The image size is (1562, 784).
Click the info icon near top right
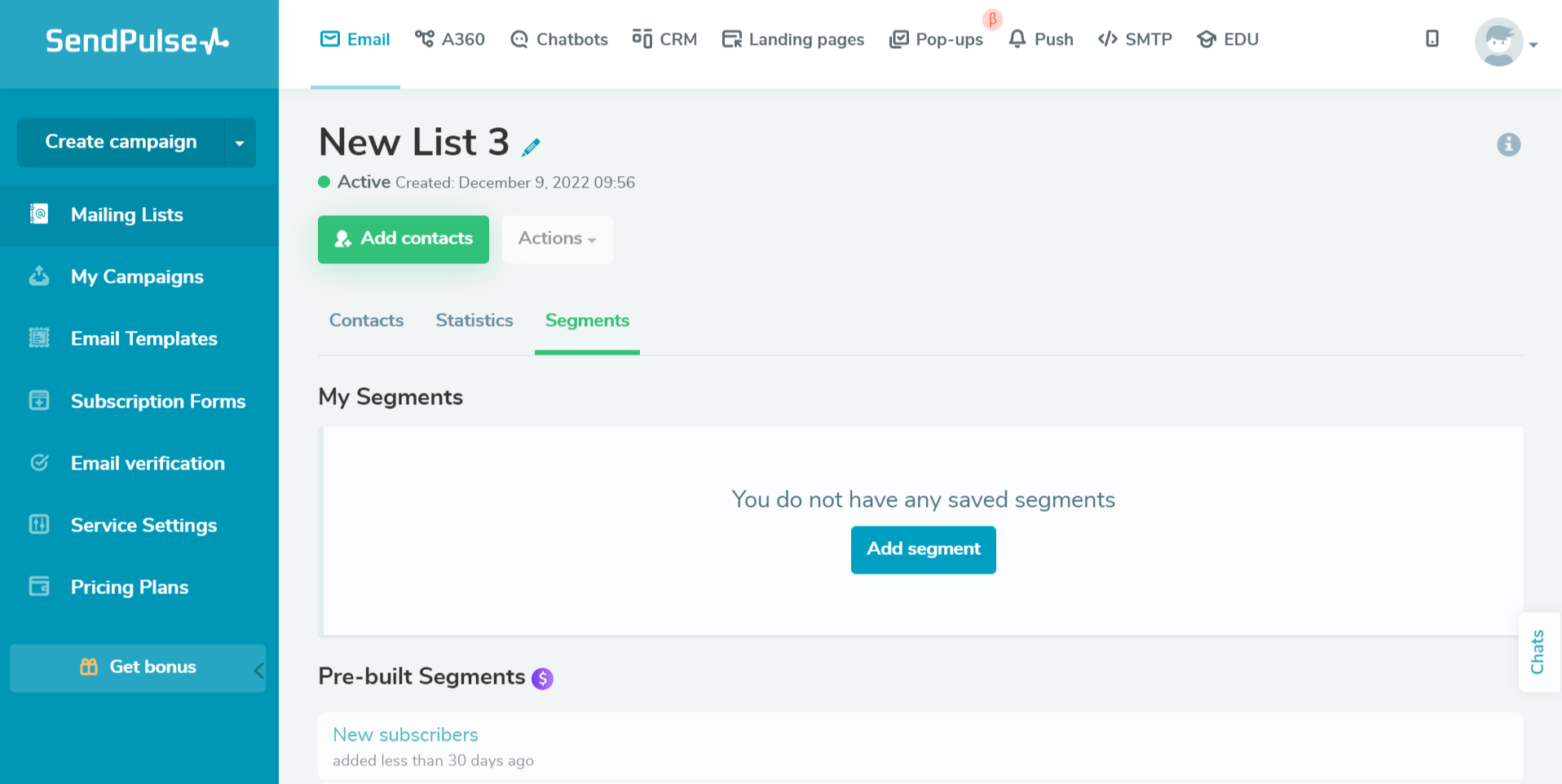1509,144
